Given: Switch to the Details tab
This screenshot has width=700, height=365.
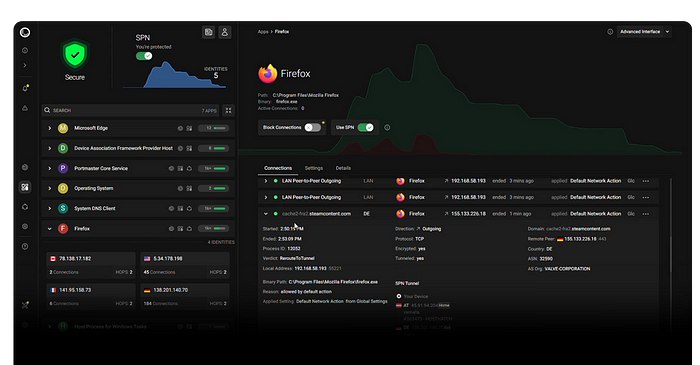Looking at the screenshot, I should [x=343, y=168].
